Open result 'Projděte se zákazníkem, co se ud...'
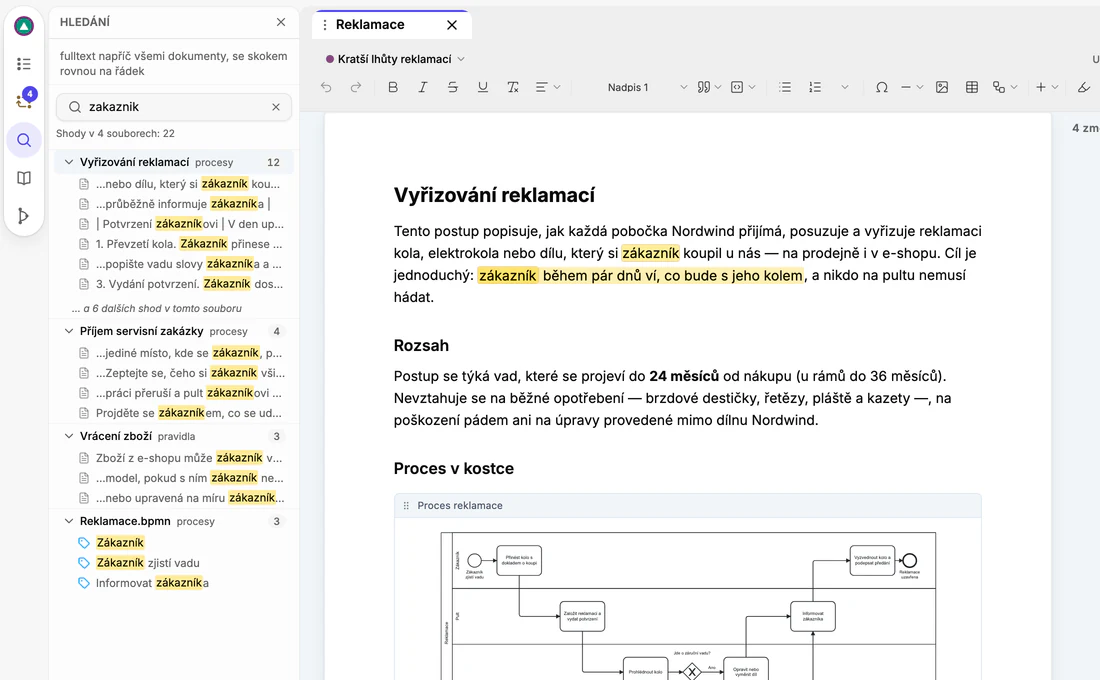 [x=180, y=413]
